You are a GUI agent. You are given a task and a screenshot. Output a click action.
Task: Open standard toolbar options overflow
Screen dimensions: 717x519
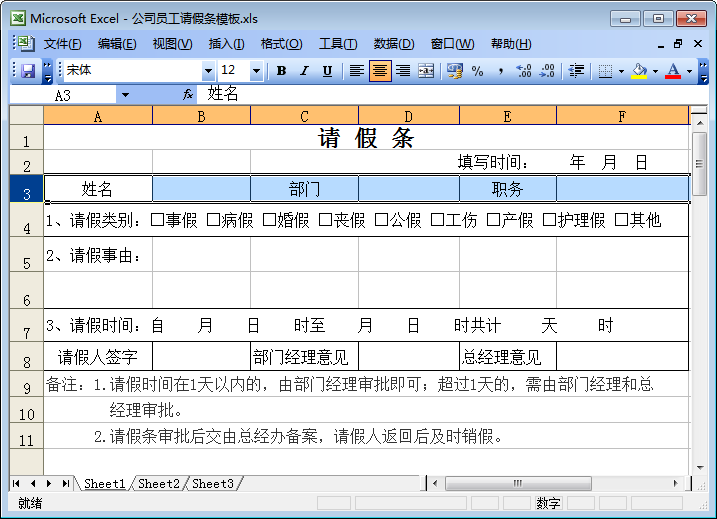pyautogui.click(x=47, y=71)
